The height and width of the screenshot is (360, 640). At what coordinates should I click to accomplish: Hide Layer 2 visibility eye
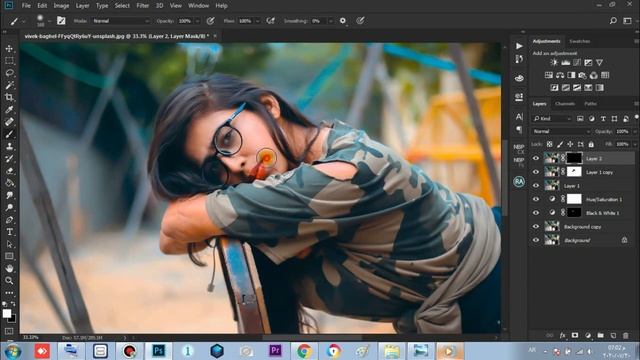[x=536, y=158]
